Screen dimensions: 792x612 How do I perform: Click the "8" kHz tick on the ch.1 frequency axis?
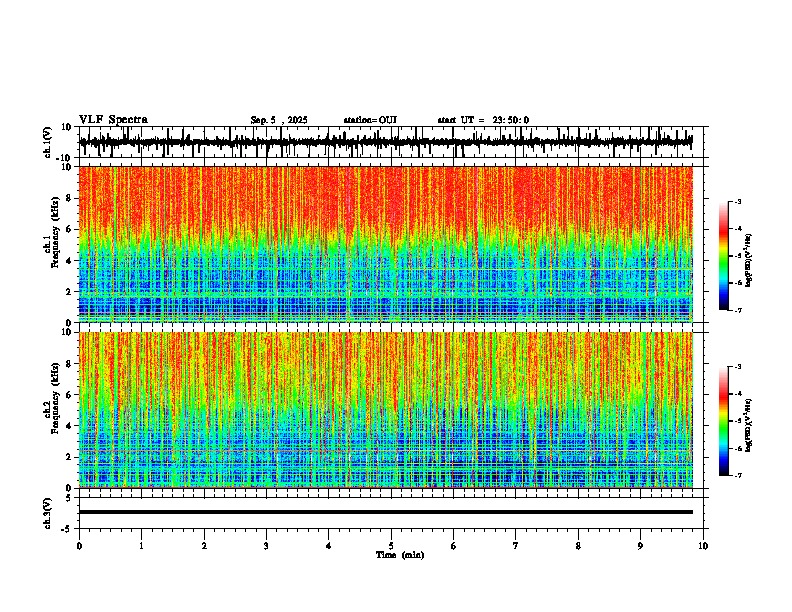69,198
